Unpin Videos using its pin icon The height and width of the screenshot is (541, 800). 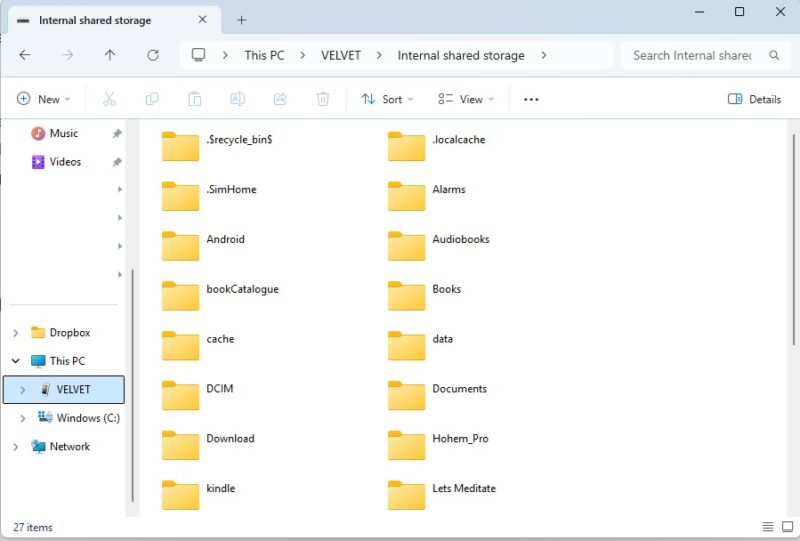coord(117,162)
